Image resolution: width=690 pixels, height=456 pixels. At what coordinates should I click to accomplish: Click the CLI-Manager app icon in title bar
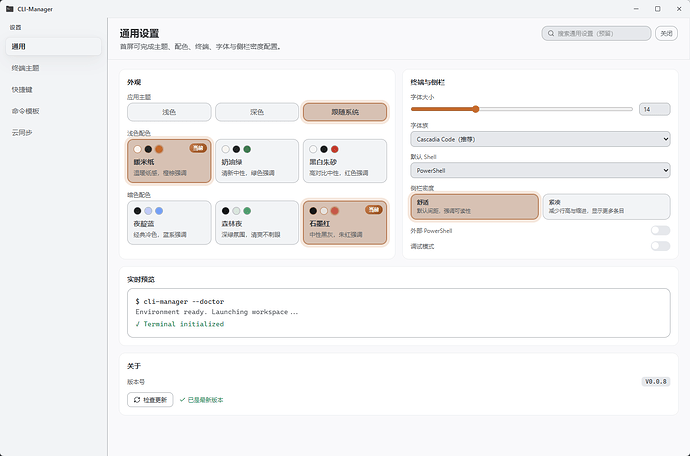pyautogui.click(x=9, y=9)
